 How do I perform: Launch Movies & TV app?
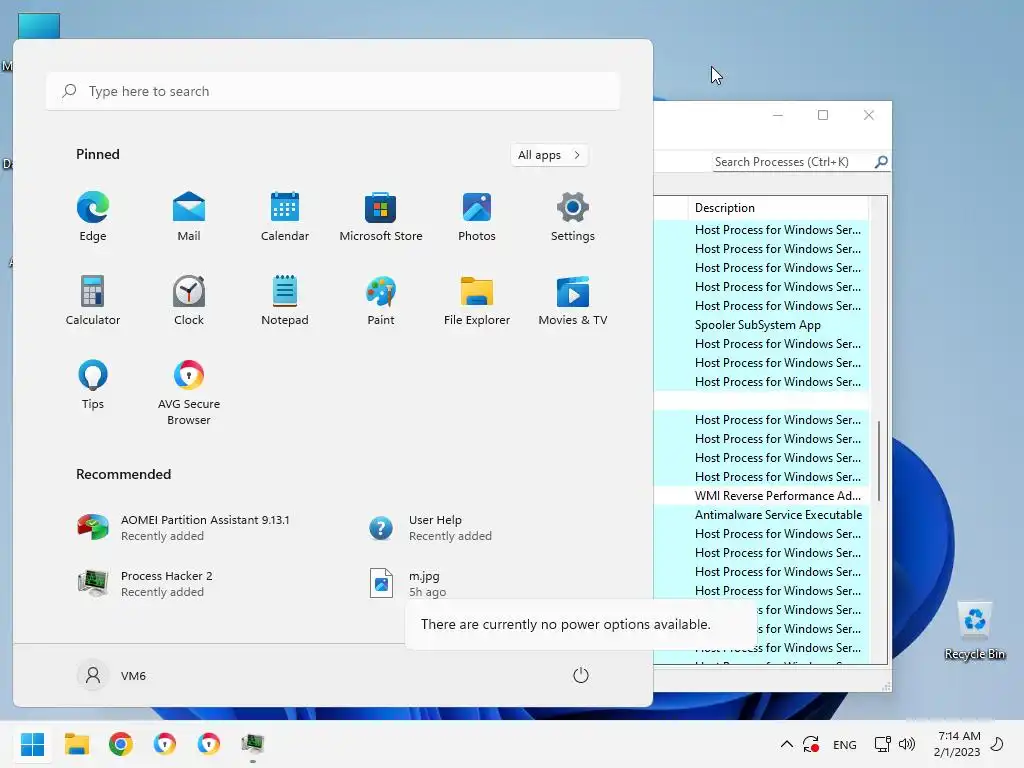573,300
